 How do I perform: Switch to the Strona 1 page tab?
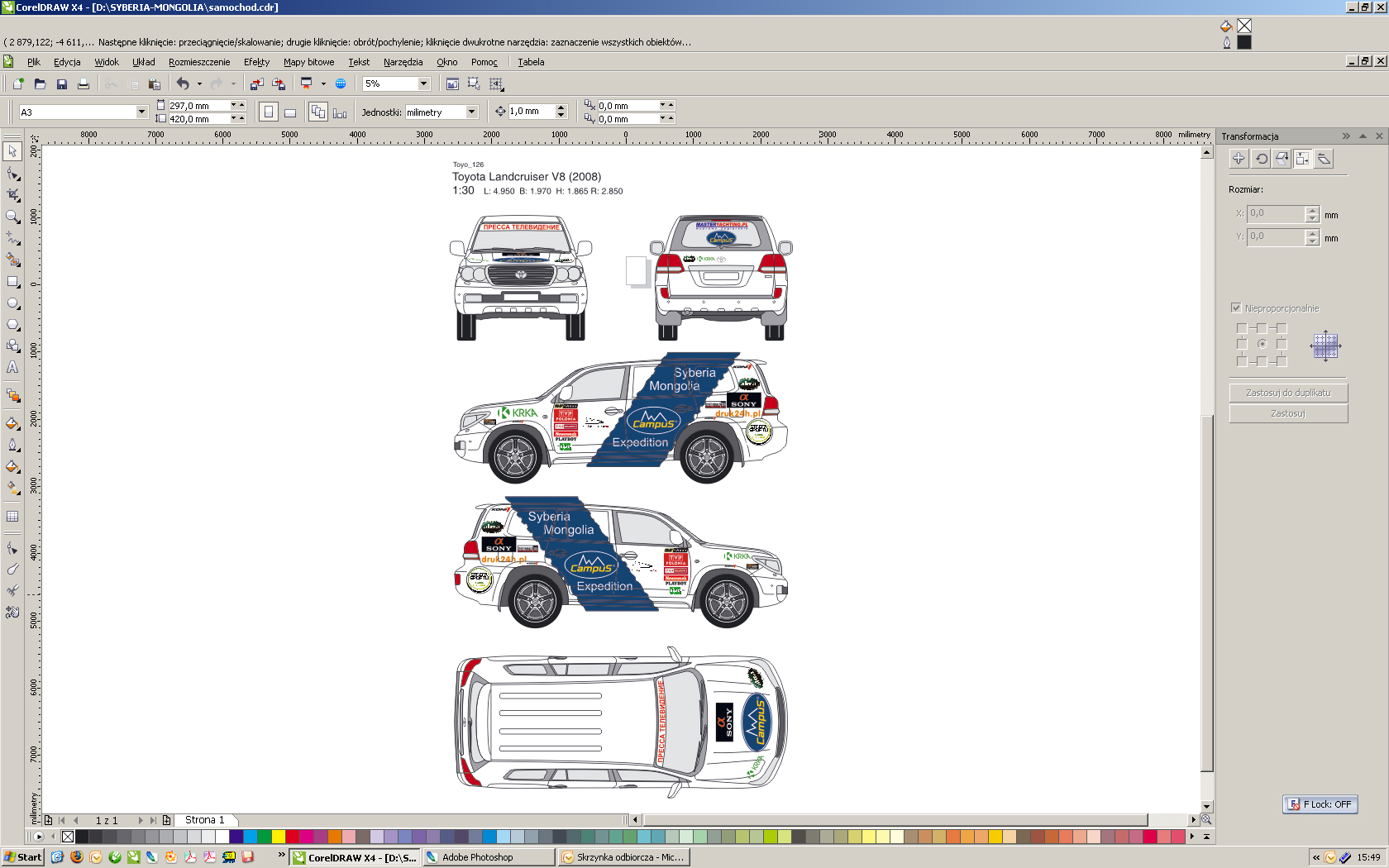coord(204,820)
